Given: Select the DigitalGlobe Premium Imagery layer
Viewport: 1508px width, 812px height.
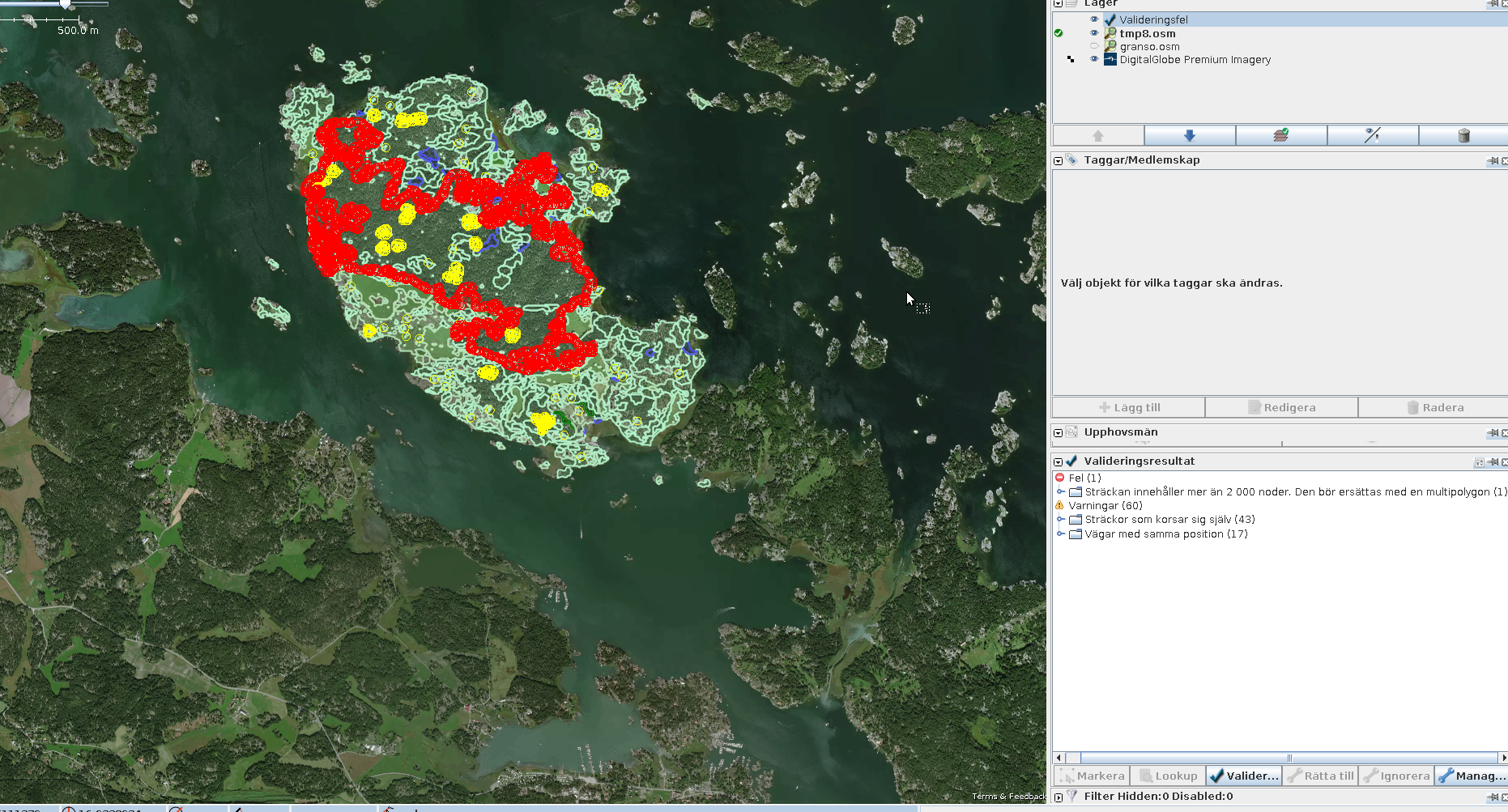Looking at the screenshot, I should (x=1195, y=60).
